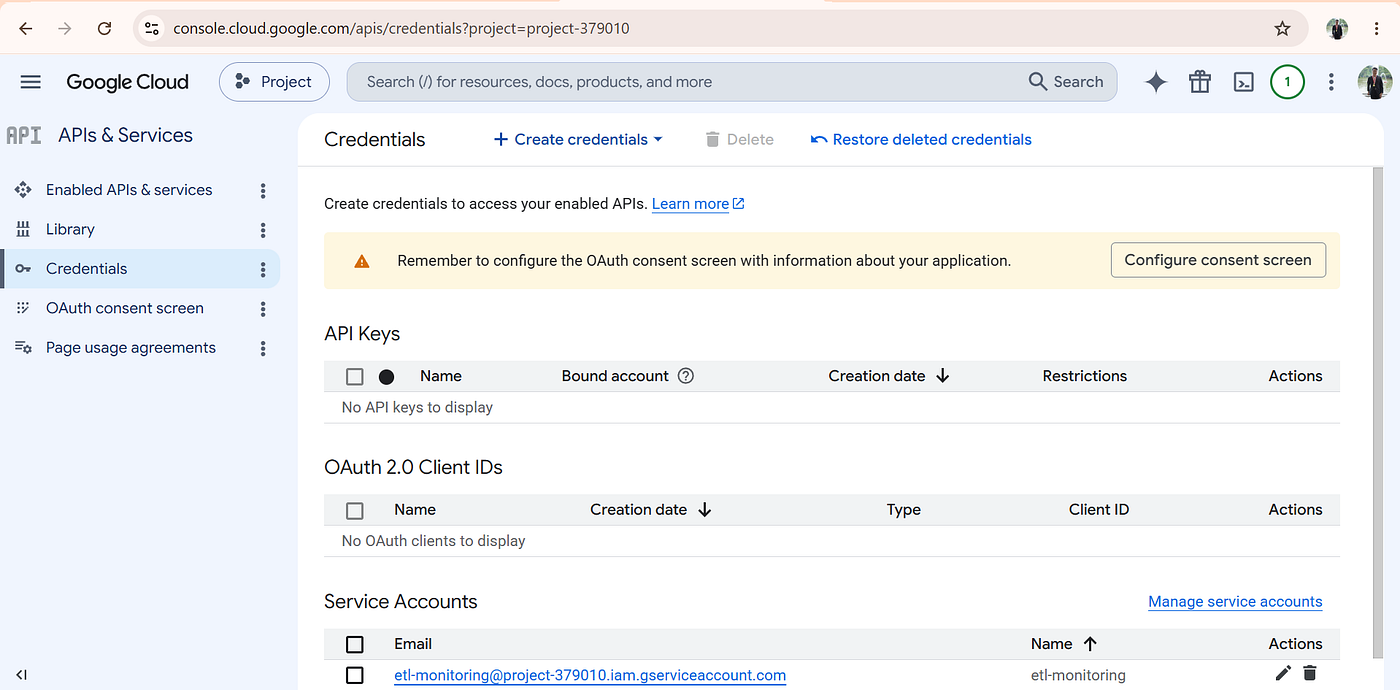Sort API keys by creation date arrow
The width and height of the screenshot is (1400, 690).
coord(942,376)
